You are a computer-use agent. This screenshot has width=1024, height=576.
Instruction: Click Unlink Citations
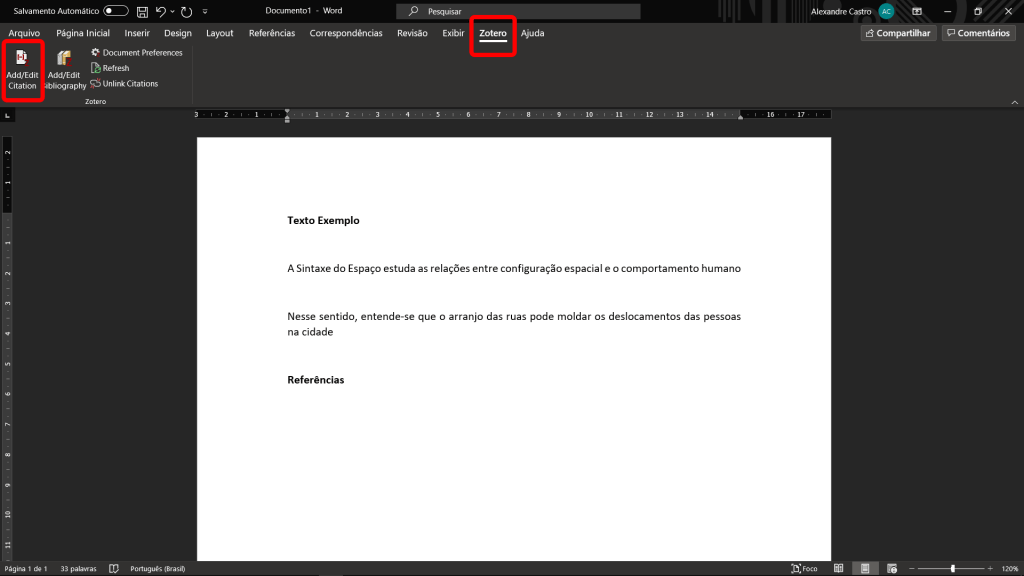click(124, 84)
